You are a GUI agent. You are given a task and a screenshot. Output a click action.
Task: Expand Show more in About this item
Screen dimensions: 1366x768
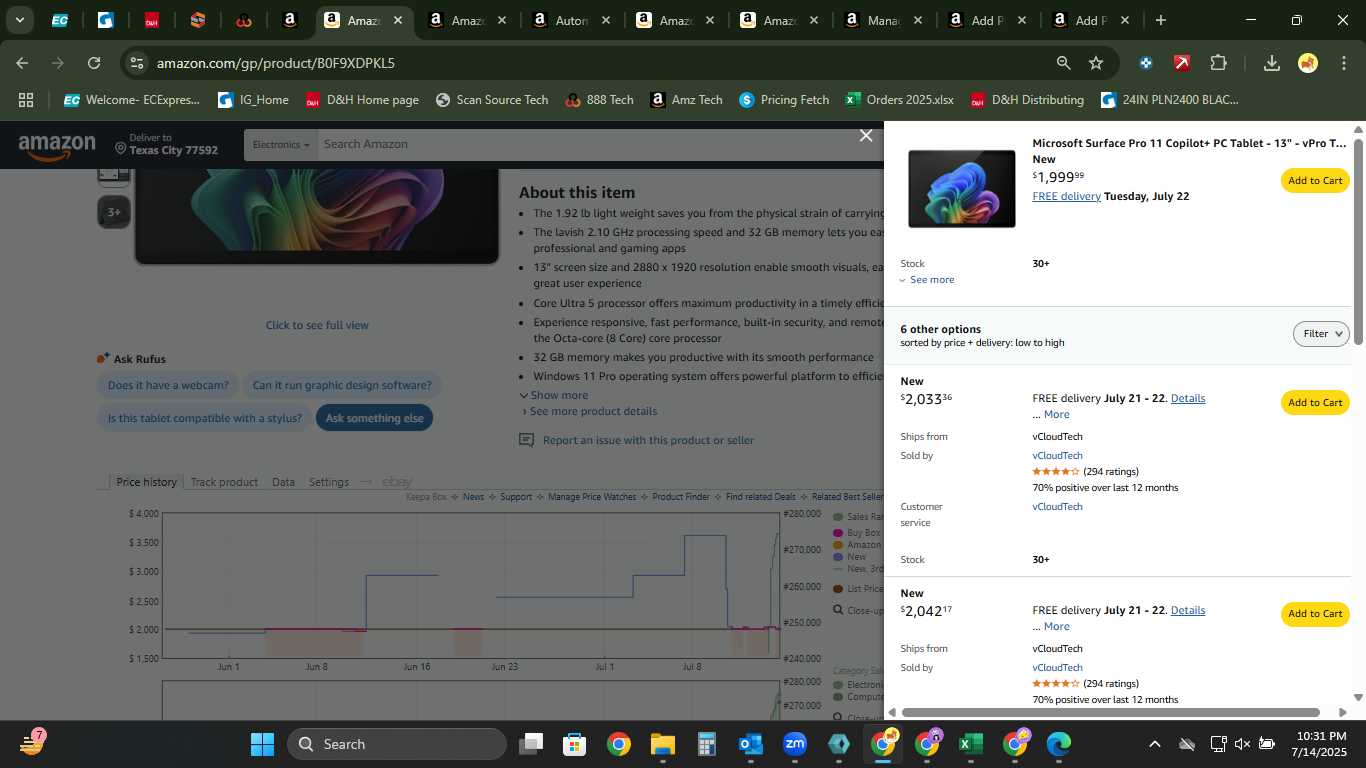coord(555,395)
